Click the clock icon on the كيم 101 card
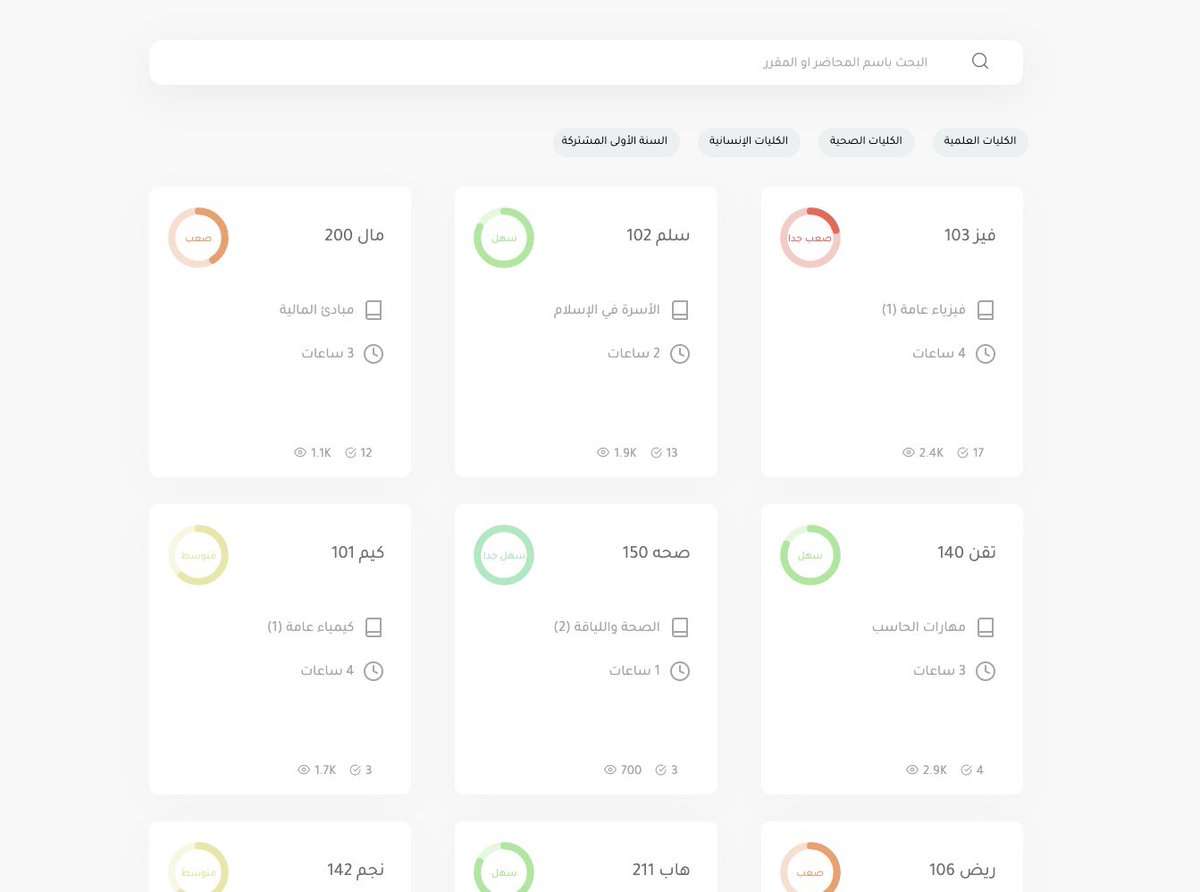Screen dimensions: 1200x892 374,671
